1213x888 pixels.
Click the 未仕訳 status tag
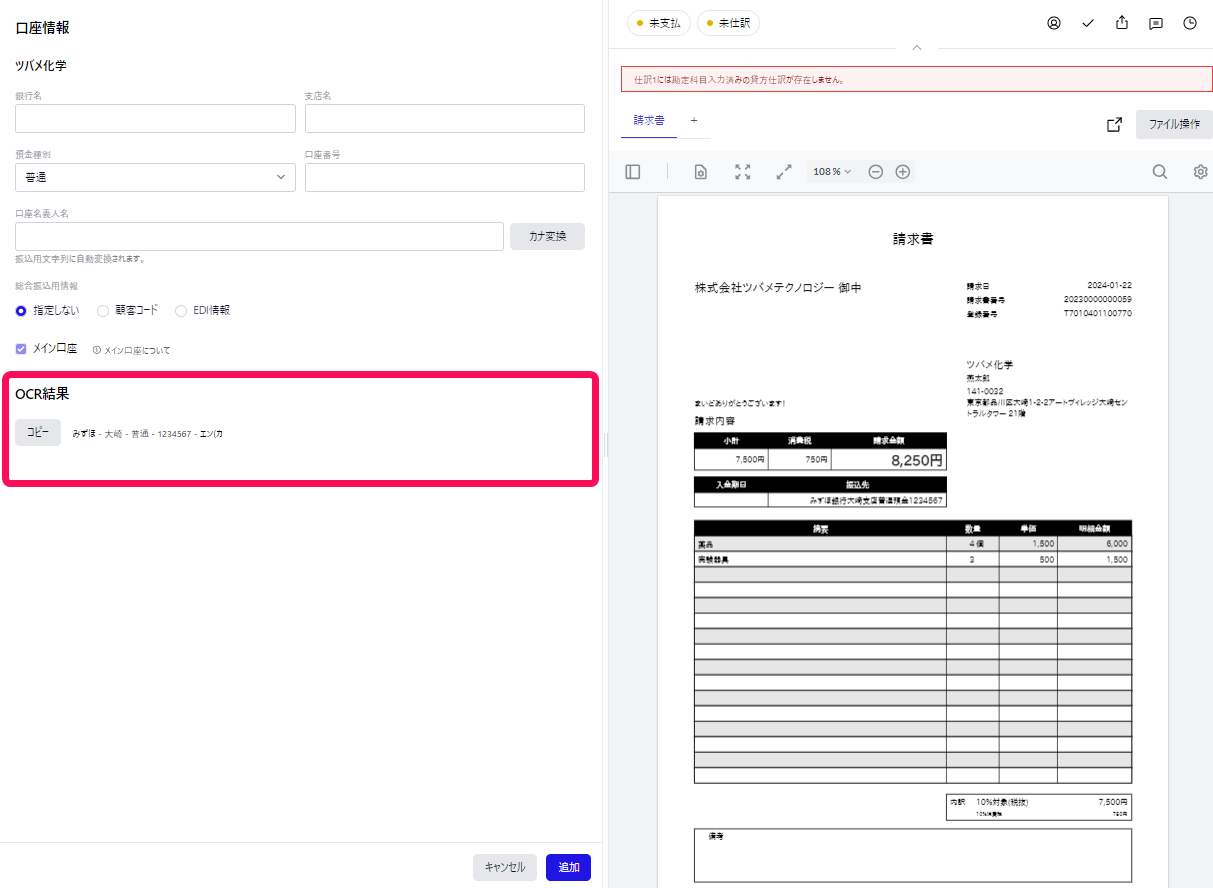(x=728, y=23)
